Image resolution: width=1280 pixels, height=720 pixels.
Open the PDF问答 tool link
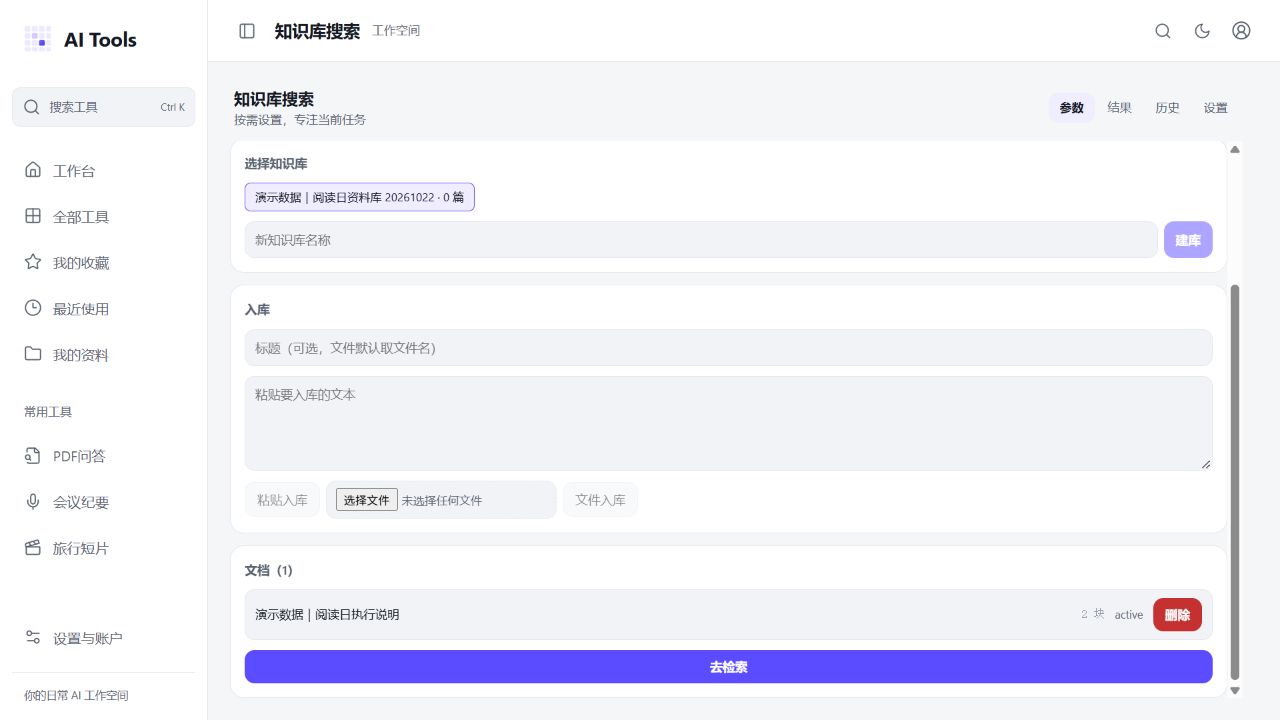click(104, 457)
